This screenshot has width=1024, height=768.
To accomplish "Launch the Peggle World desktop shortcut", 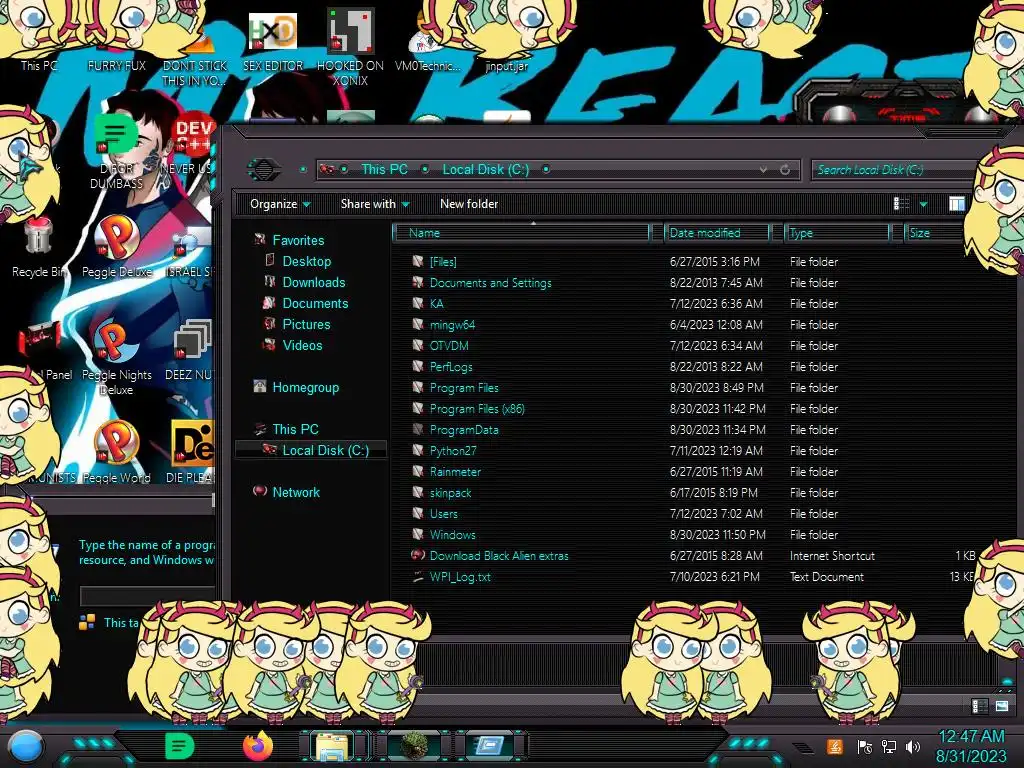I will click(116, 452).
